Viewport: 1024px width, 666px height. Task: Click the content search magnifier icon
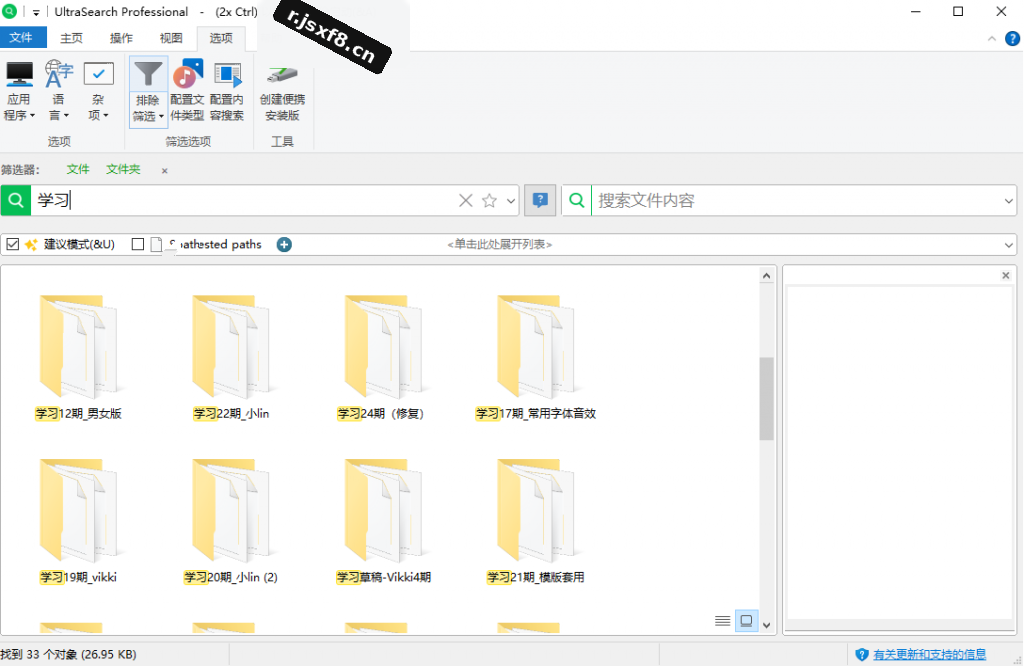pyautogui.click(x=577, y=200)
